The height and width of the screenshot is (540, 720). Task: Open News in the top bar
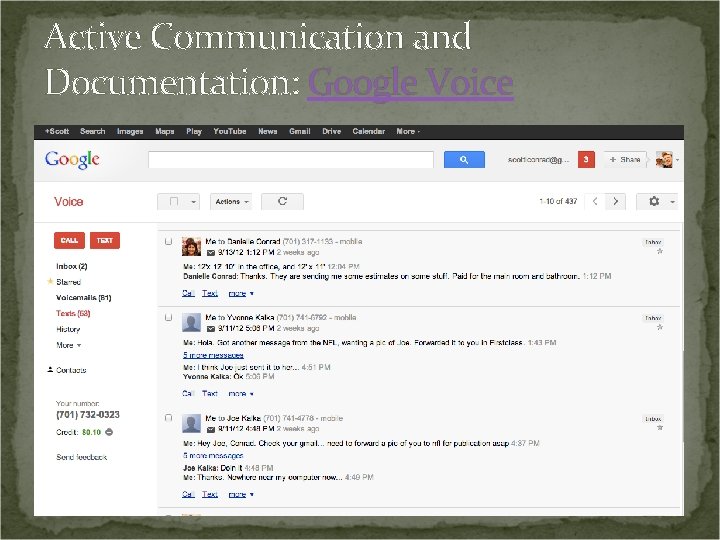click(267, 131)
